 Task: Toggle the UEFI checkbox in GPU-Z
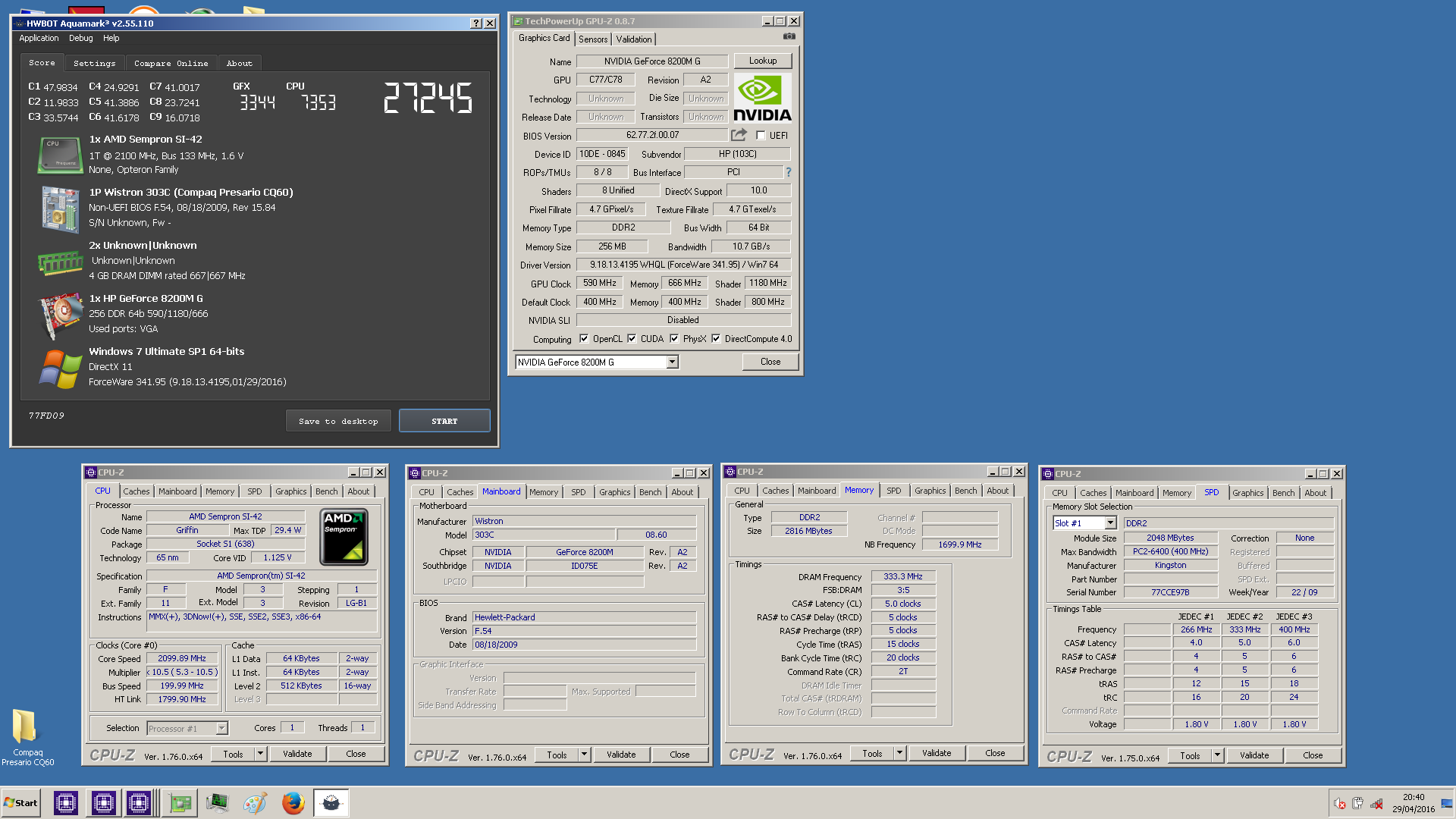(761, 136)
